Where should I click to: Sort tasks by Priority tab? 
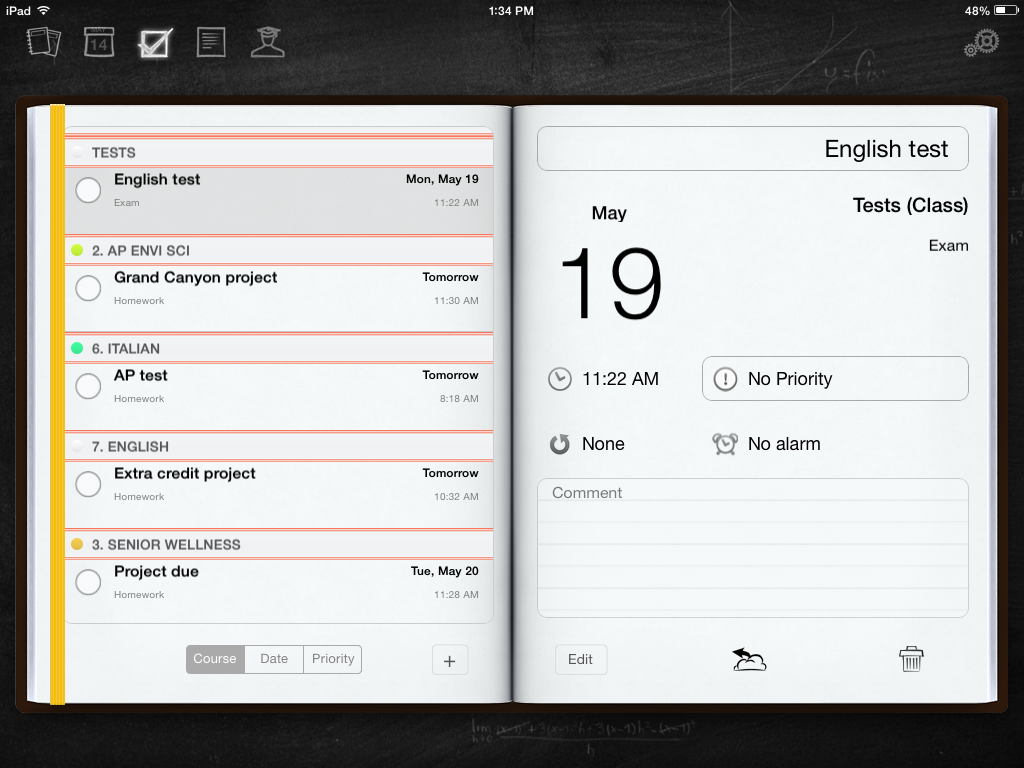coord(332,659)
